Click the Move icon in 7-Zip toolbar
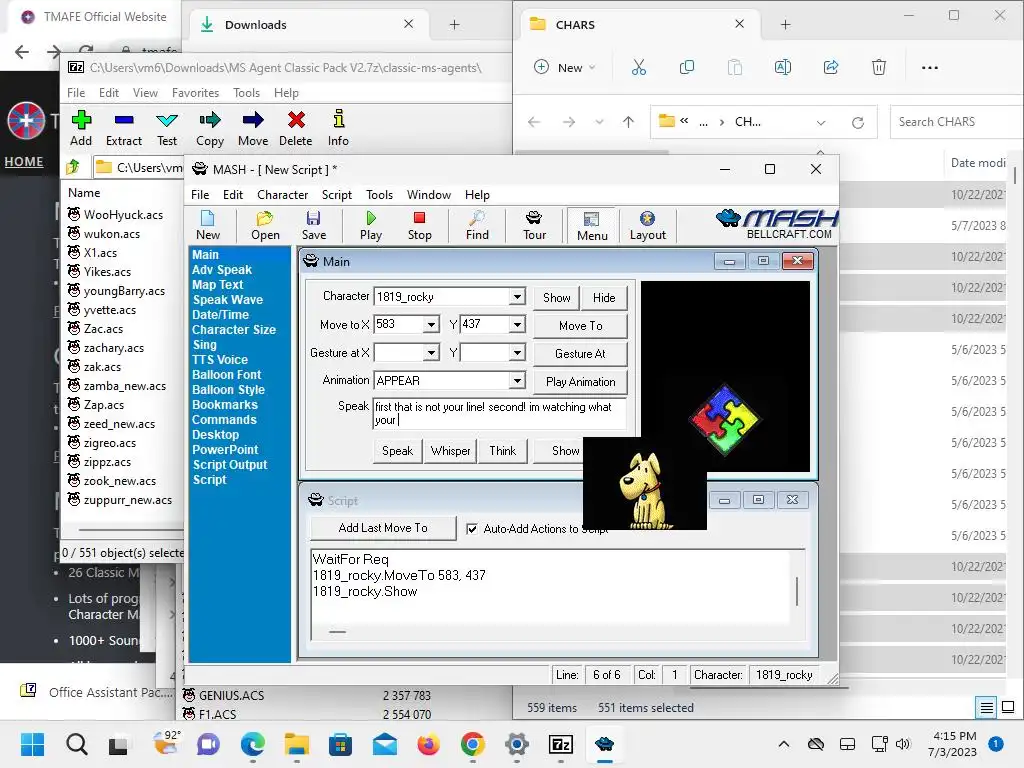The image size is (1024, 768). tap(253, 128)
